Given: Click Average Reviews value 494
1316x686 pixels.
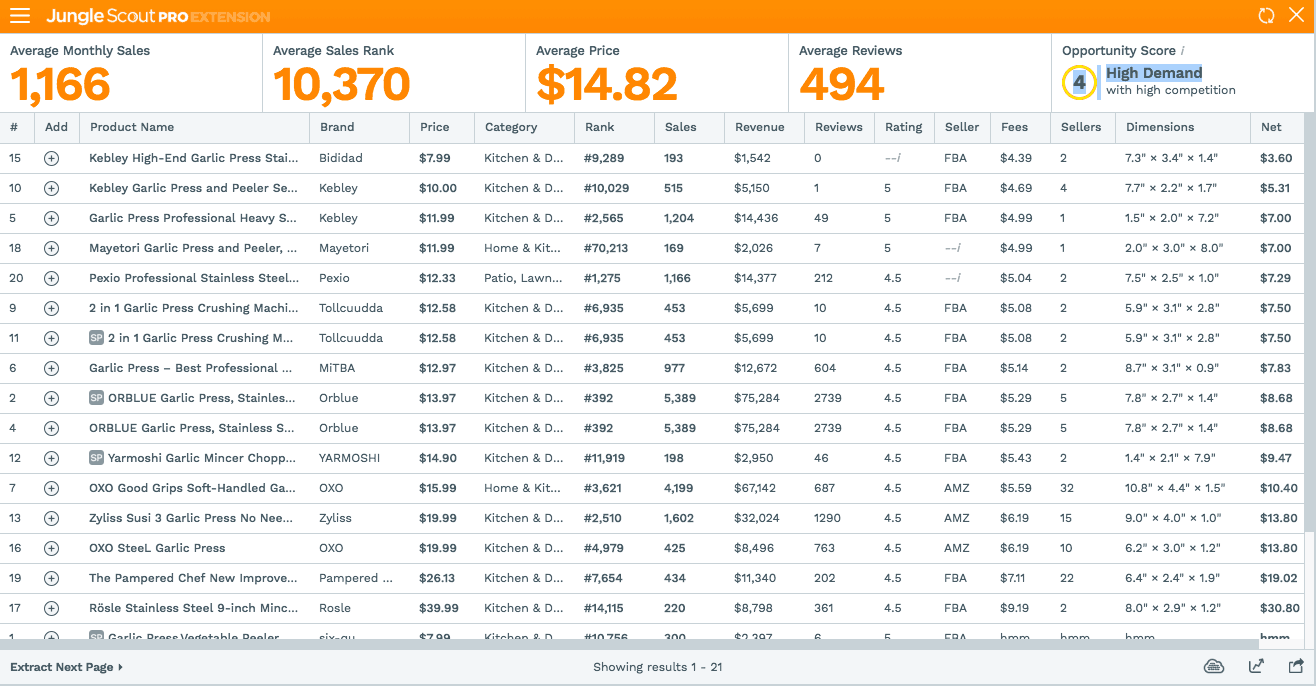Looking at the screenshot, I should pos(842,85).
